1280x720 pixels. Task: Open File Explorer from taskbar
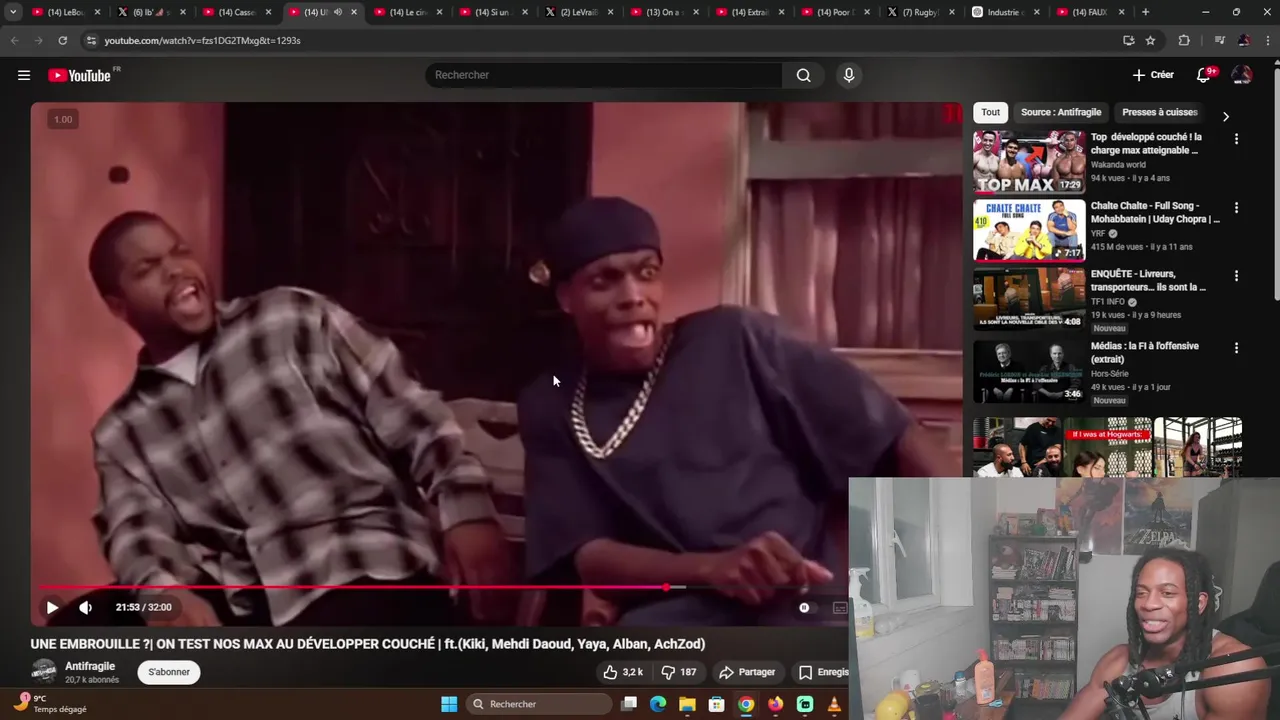(x=687, y=704)
